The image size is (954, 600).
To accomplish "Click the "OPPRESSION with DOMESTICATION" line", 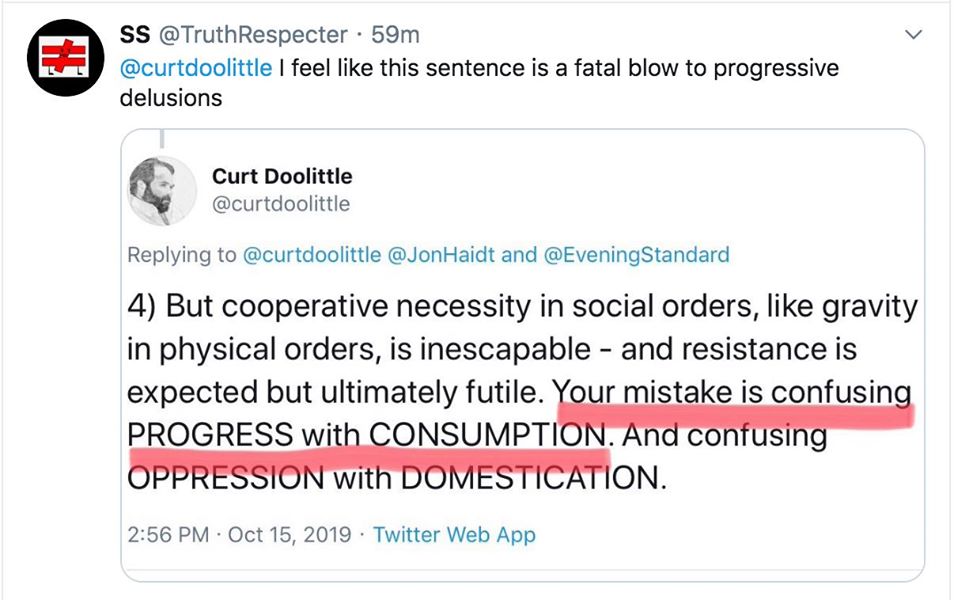I will click(x=395, y=477).
